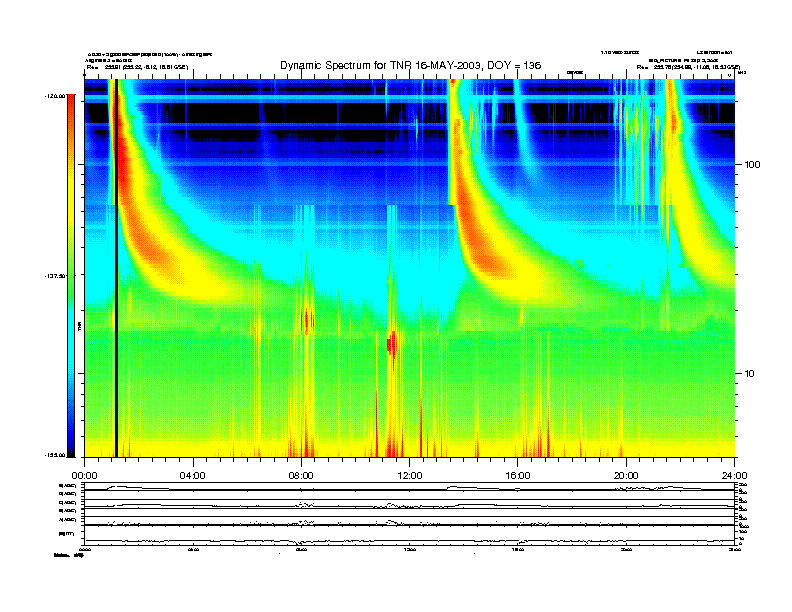792x612 pixels.
Task: Click the red top of the colorbar
Action: point(71,106)
